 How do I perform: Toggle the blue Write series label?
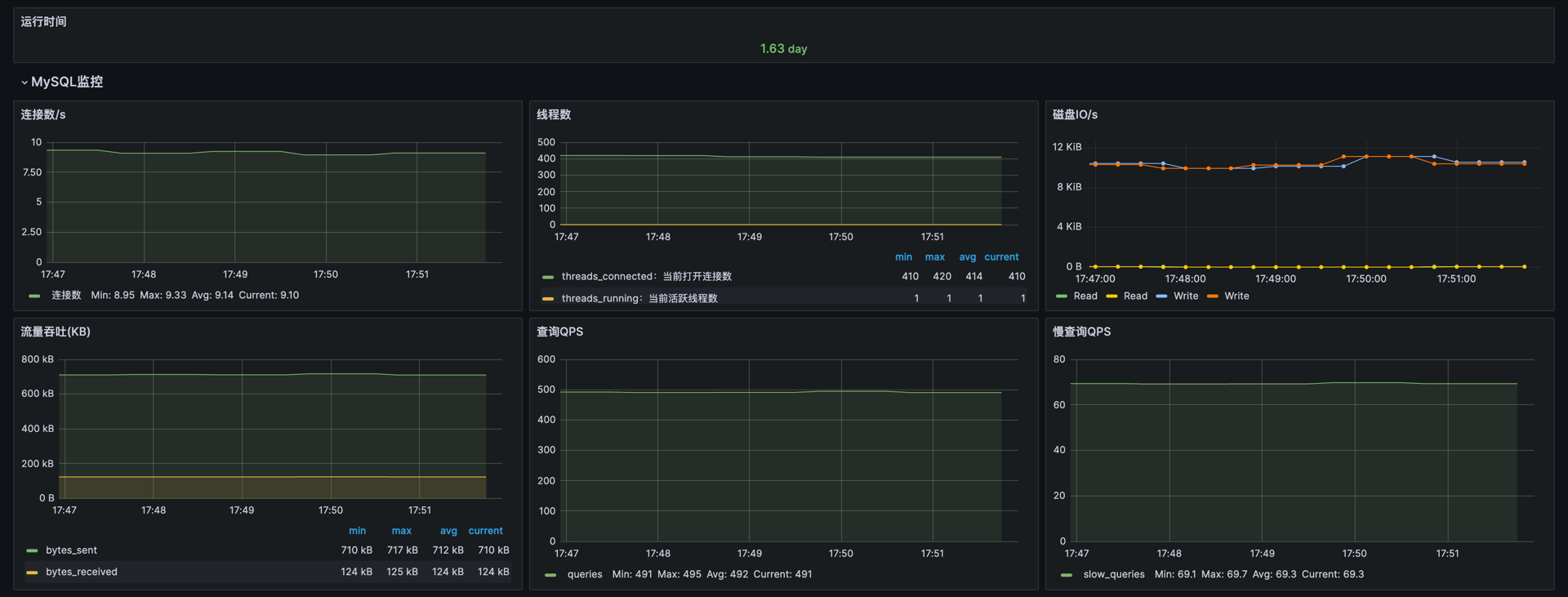tap(1186, 296)
